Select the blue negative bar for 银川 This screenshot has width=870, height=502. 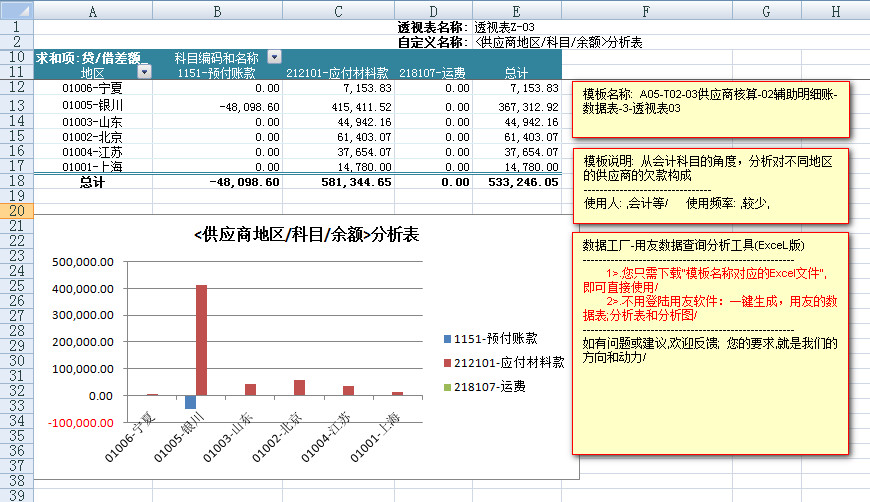click(190, 402)
